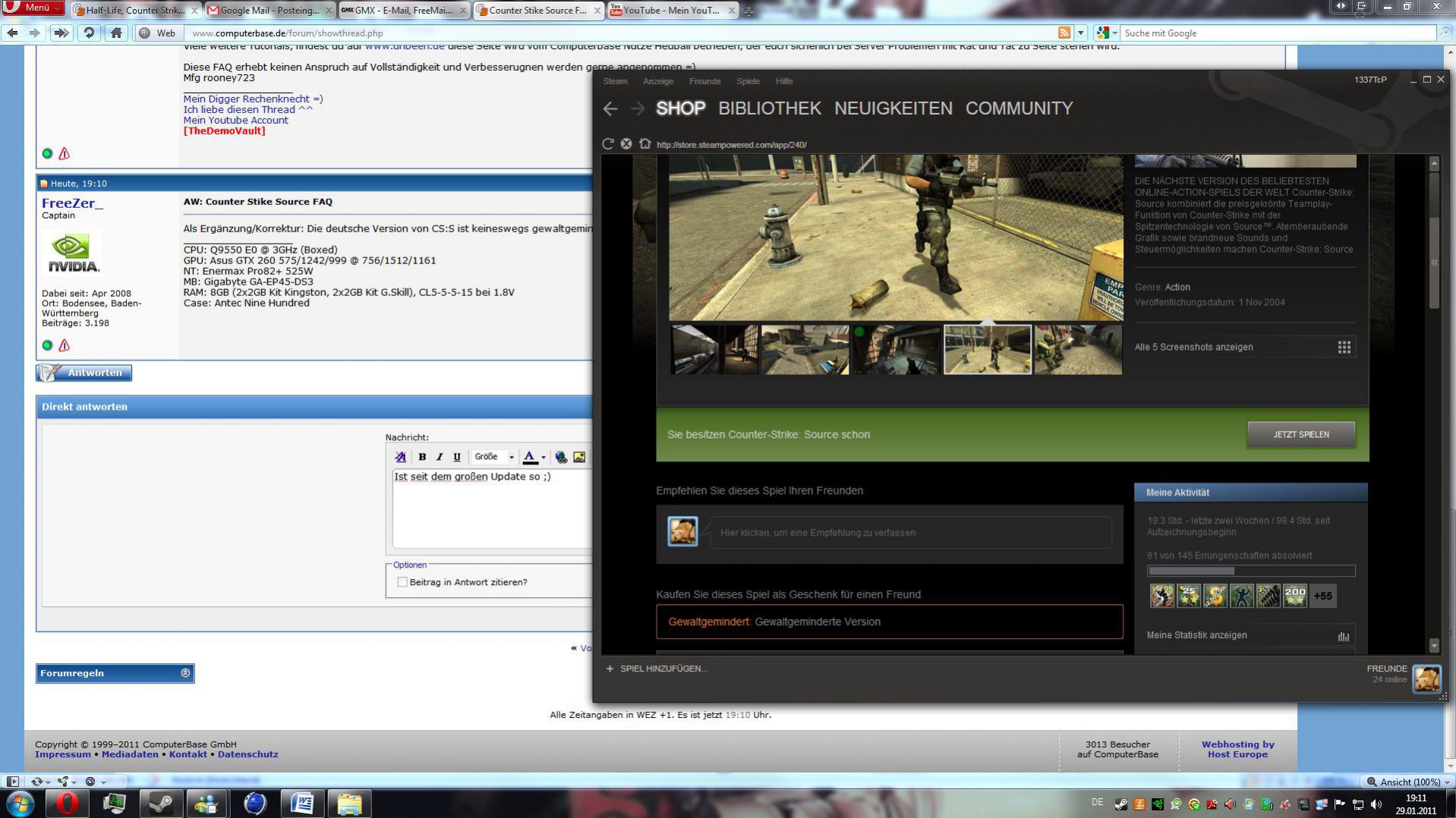Open the font color dropdown arrow

coord(544,457)
